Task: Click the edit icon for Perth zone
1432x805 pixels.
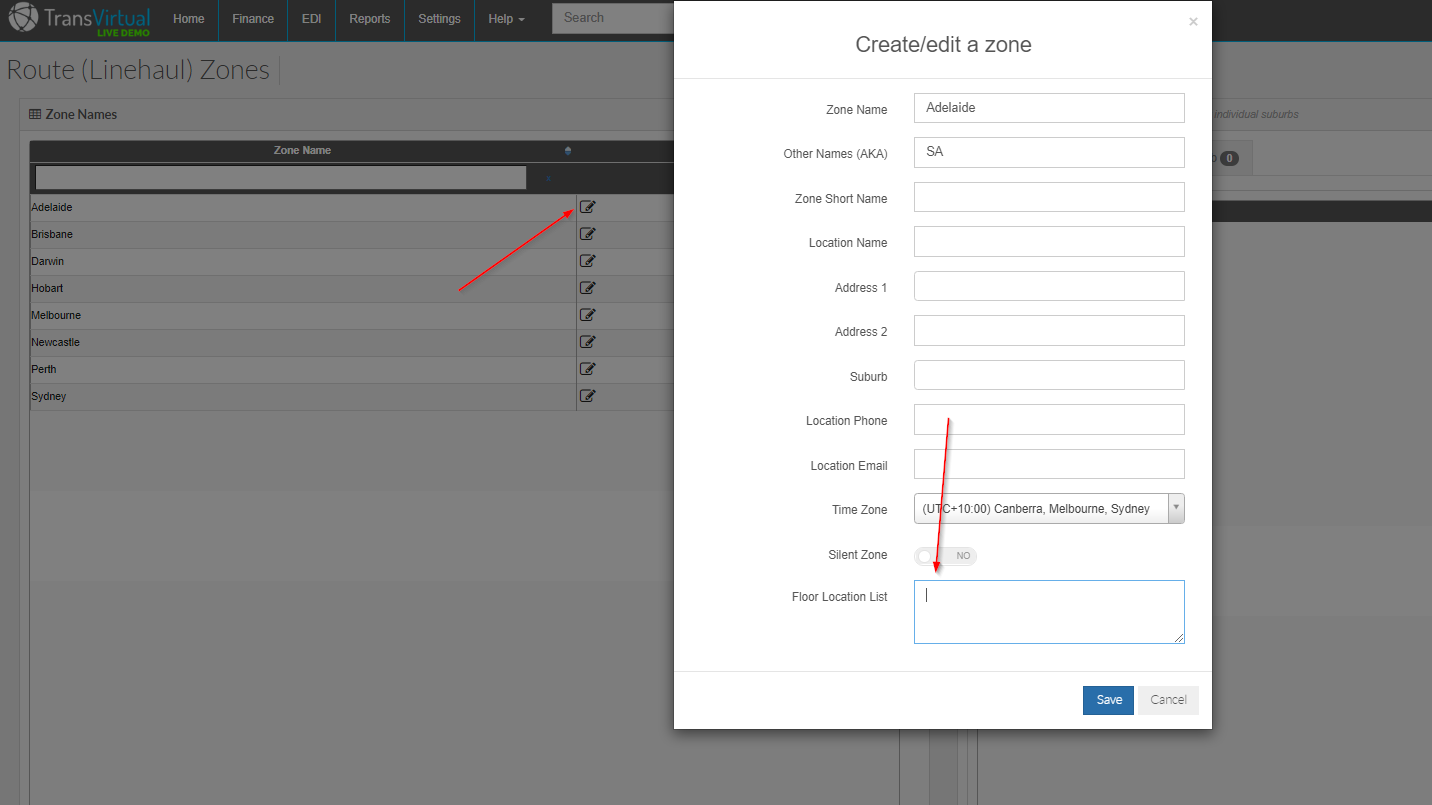Action: [588, 369]
